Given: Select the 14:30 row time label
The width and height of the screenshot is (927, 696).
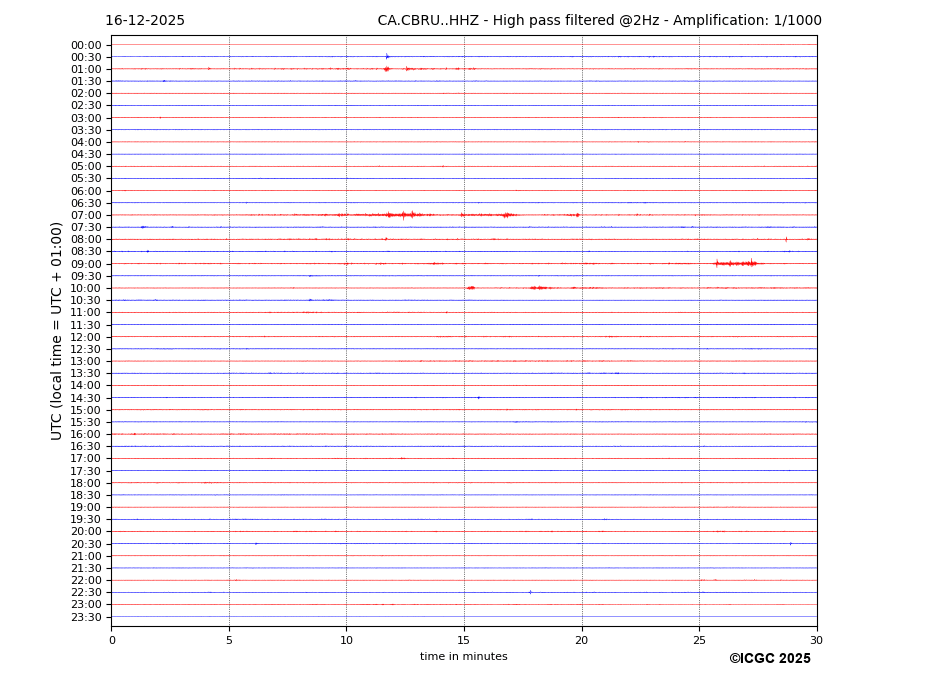Looking at the screenshot, I should click(86, 398).
